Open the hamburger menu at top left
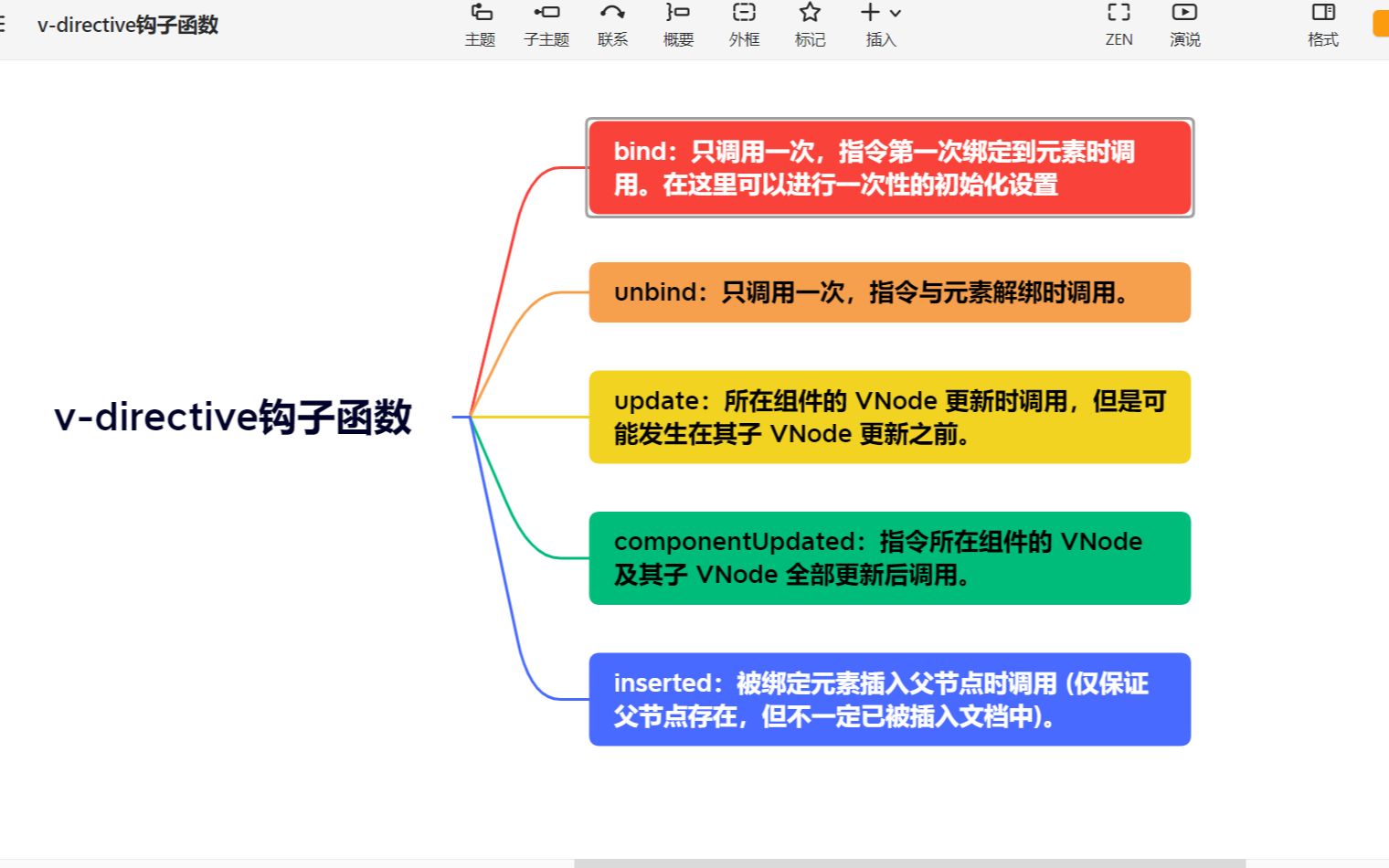Screen dimensions: 1389x868 [3, 25]
